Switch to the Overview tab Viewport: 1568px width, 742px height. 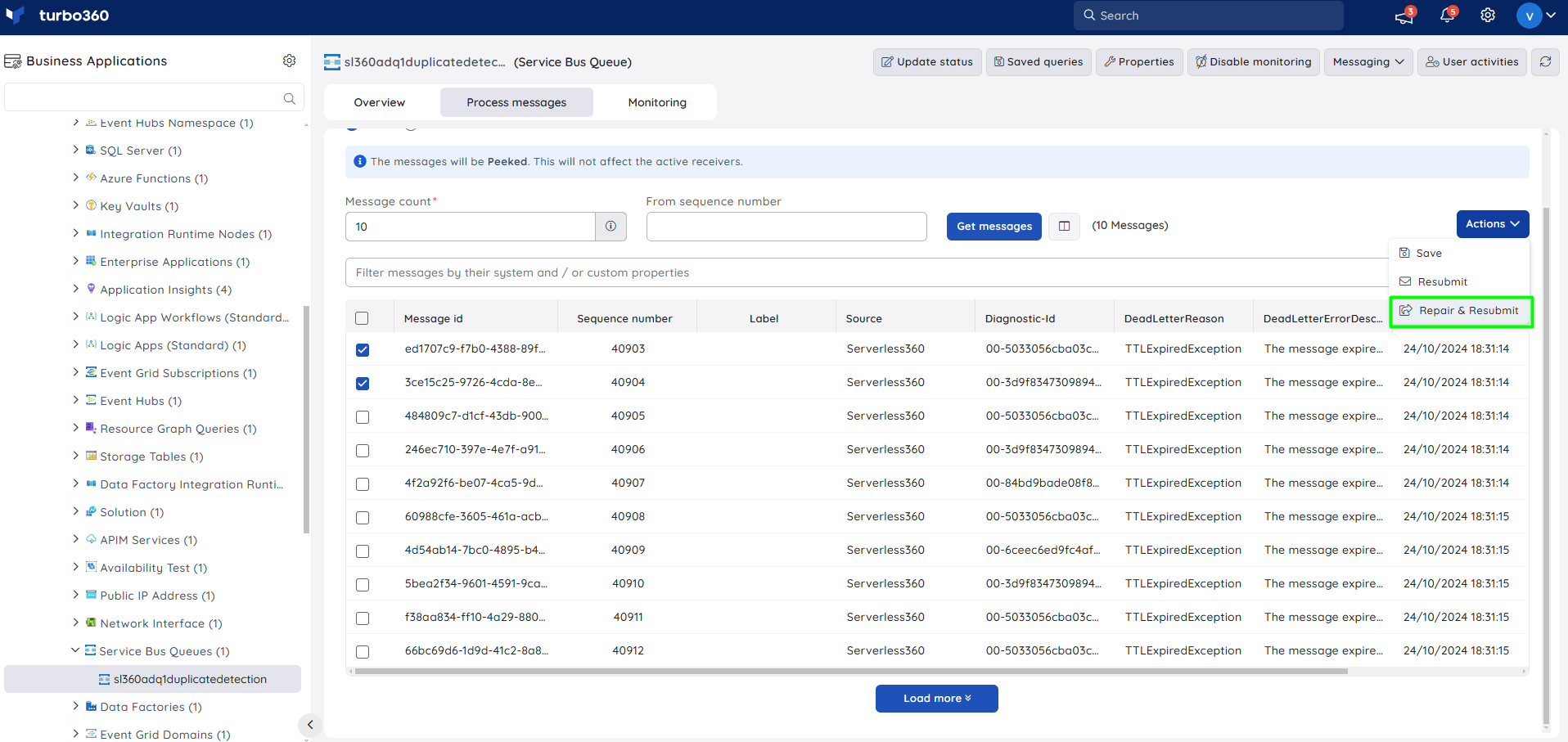point(380,102)
